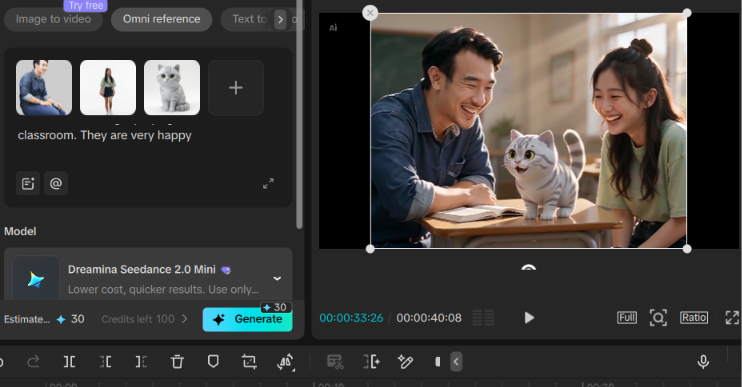The height and width of the screenshot is (387, 742).
Task: Click the bottom-right corner handle of image
Action: [687, 249]
